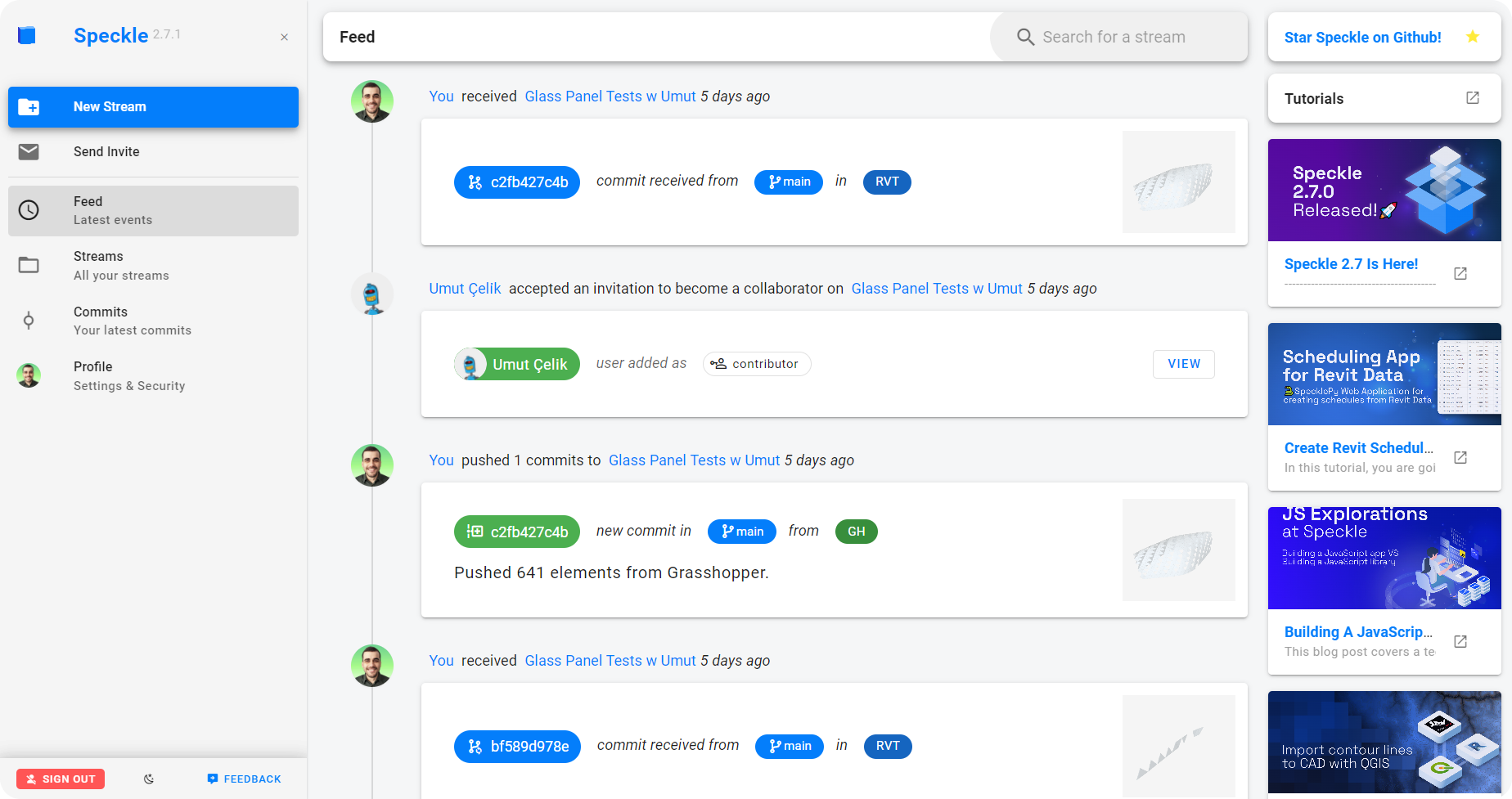The height and width of the screenshot is (799, 1512).
Task: Open commit bf589d978e chip
Action: pos(517,747)
